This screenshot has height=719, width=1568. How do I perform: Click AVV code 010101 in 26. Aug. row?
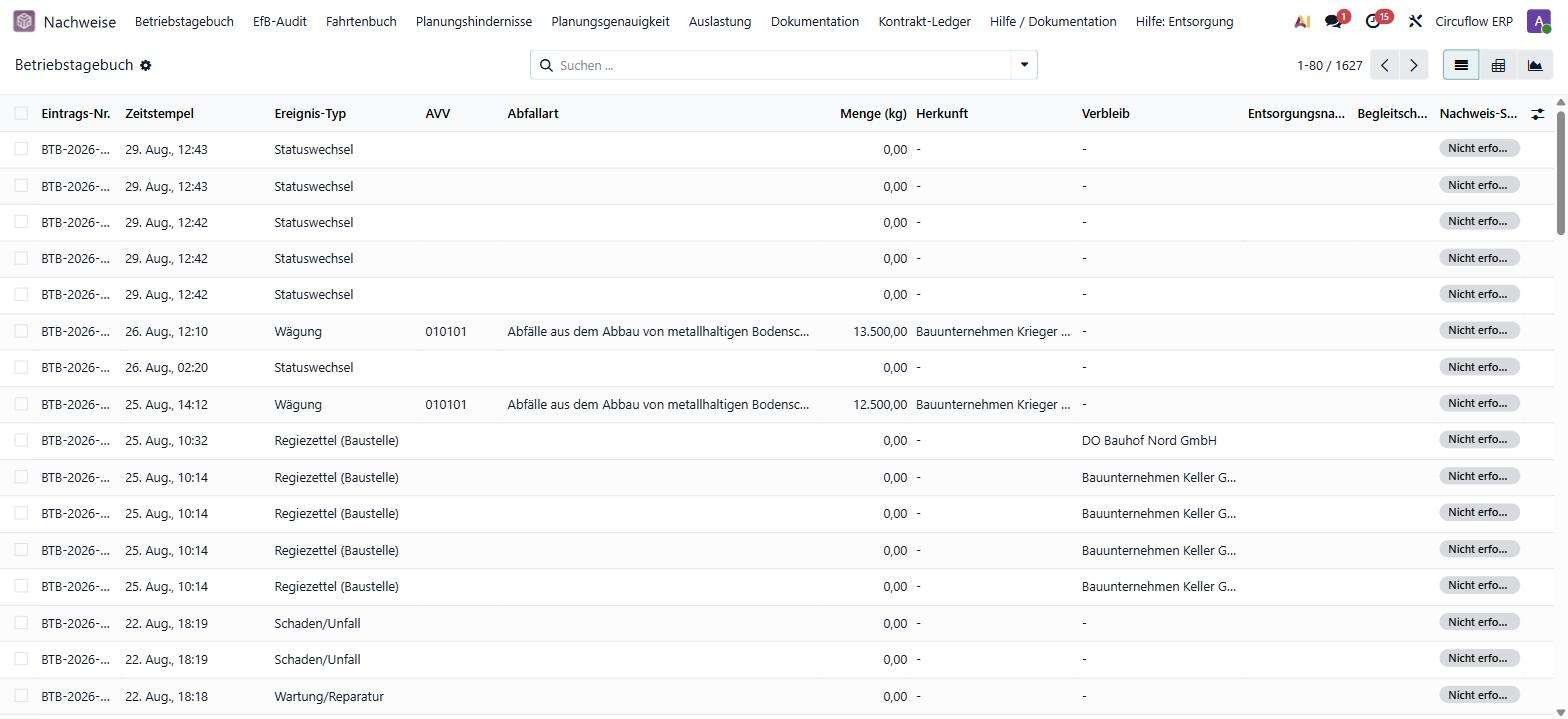pos(446,331)
